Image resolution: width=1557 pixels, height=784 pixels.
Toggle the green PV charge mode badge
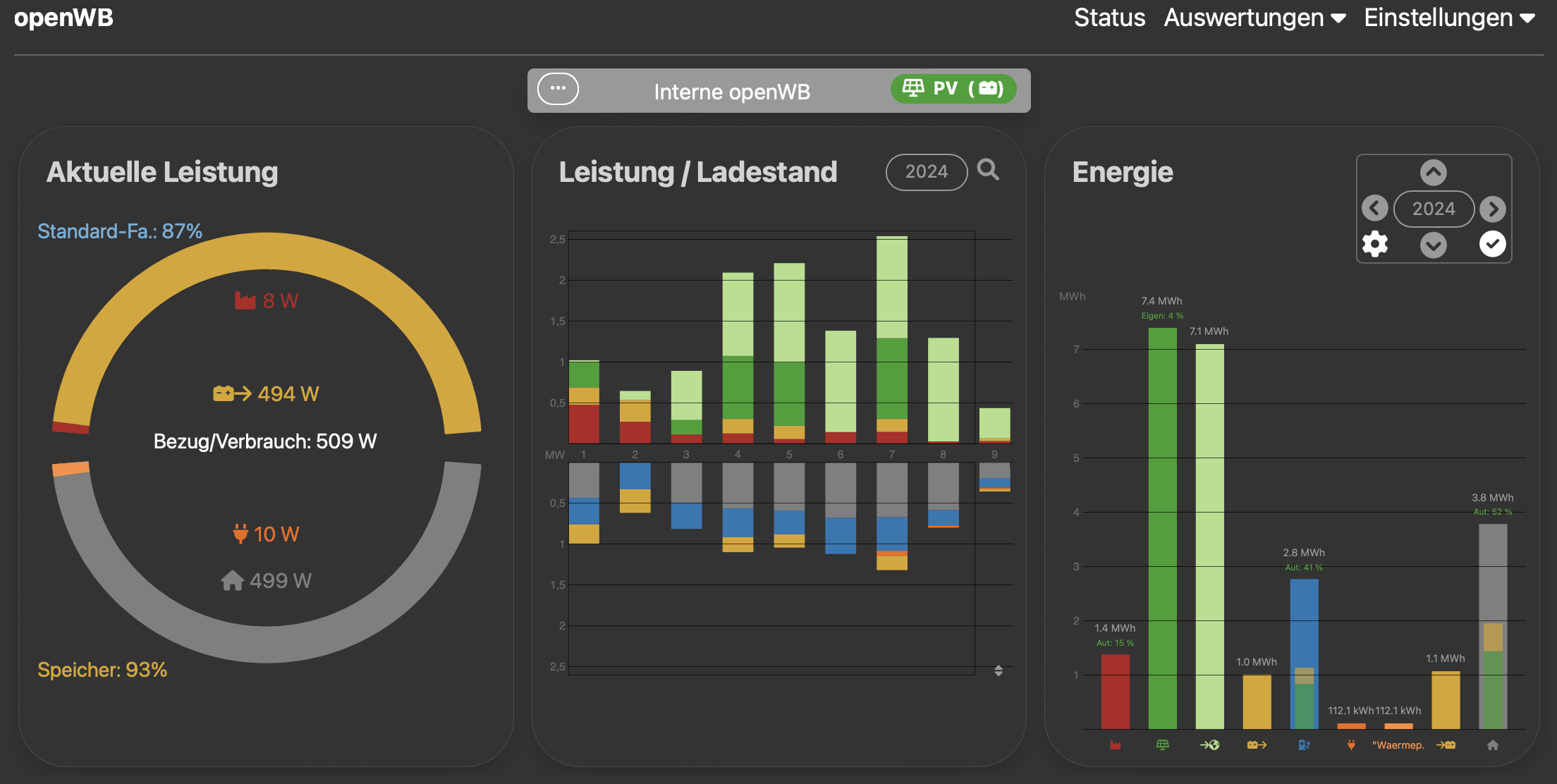click(953, 89)
